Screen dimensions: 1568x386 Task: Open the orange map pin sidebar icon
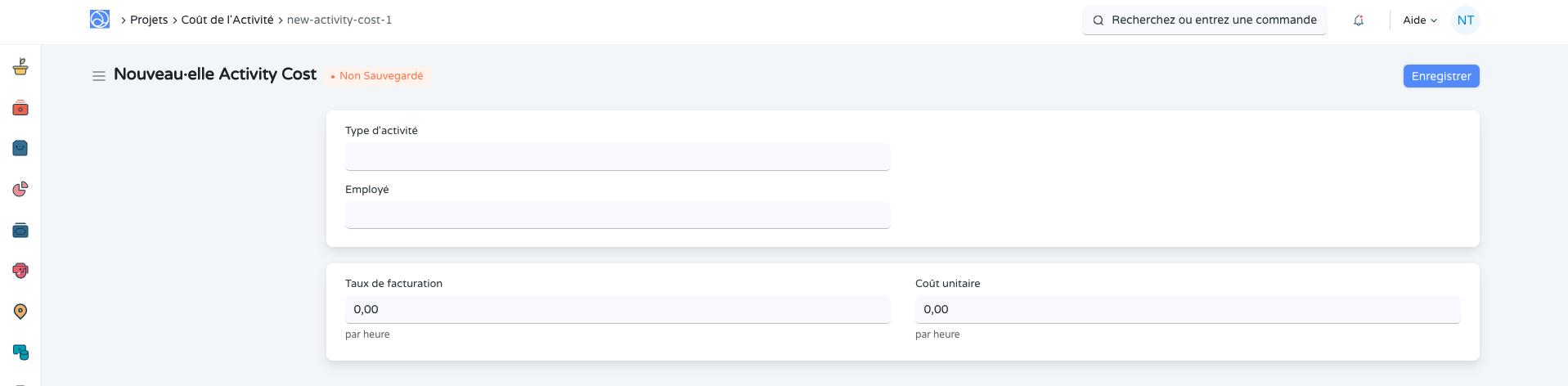tap(20, 312)
